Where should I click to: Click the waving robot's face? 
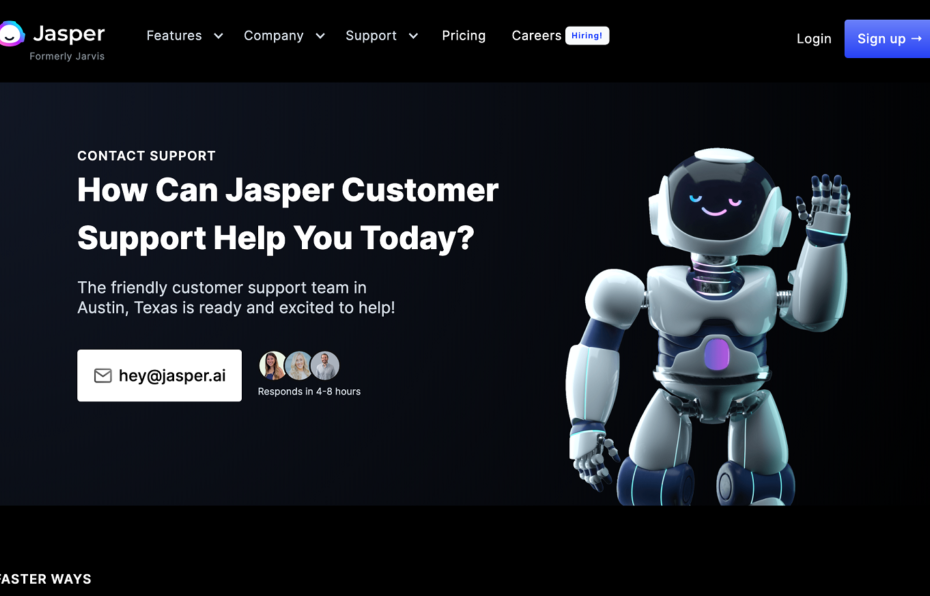tap(716, 202)
